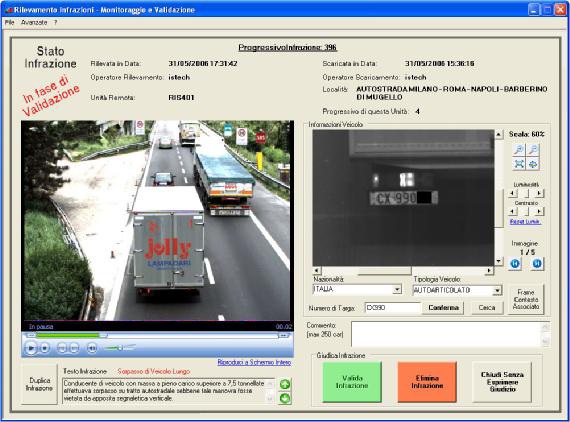Image resolution: width=570 pixels, height=422 pixels.
Task: Close the Rilevamento Infrazioni window
Action: pos(560,10)
